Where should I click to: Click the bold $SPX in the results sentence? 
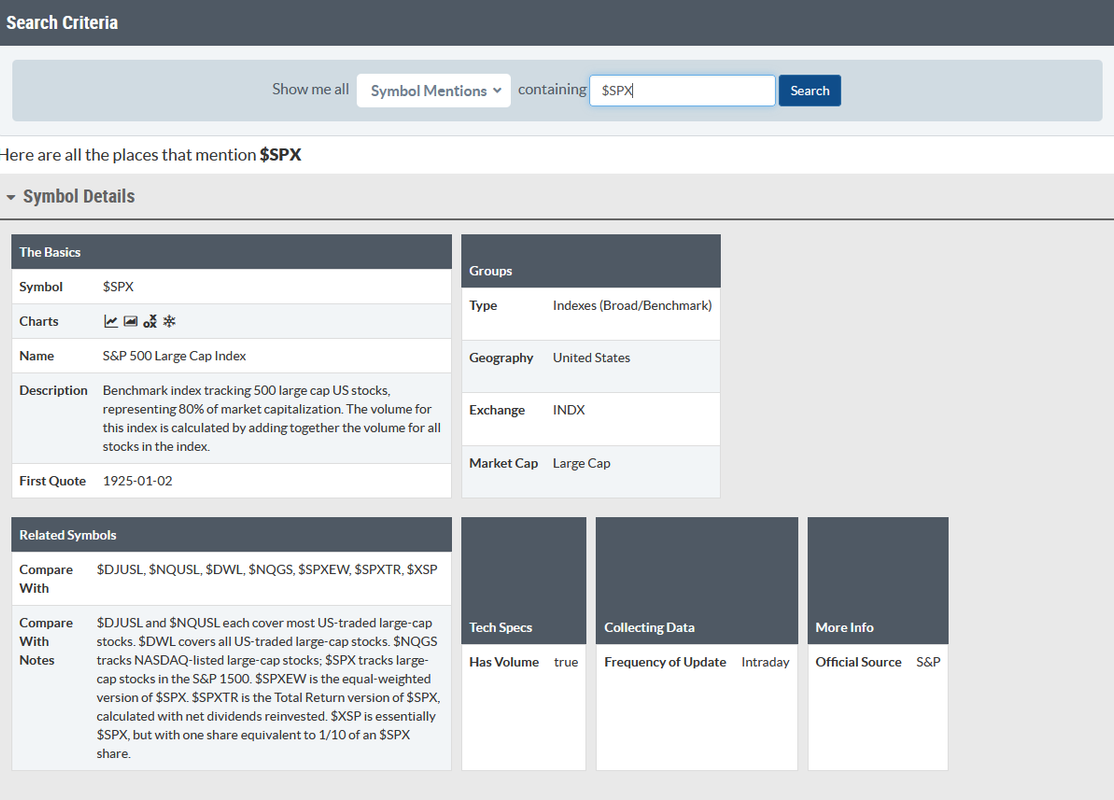[280, 155]
